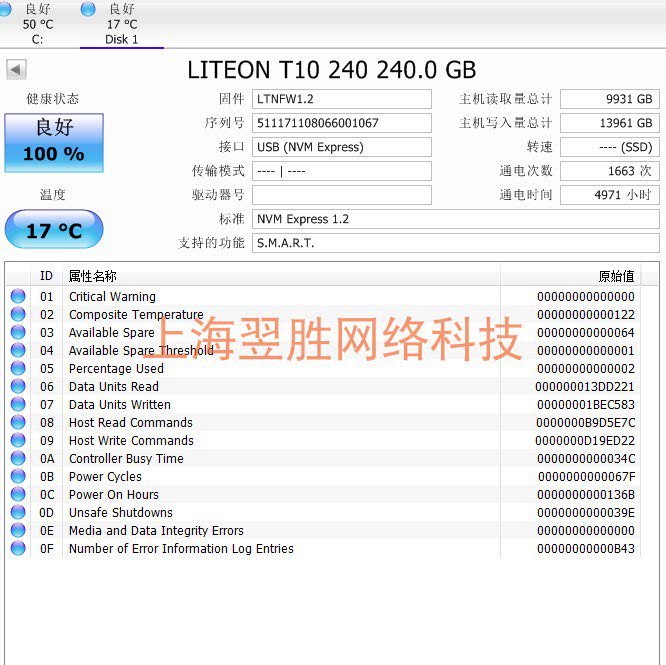
Task: Click status orb for Controller Busy Time row
Action: click(18, 458)
